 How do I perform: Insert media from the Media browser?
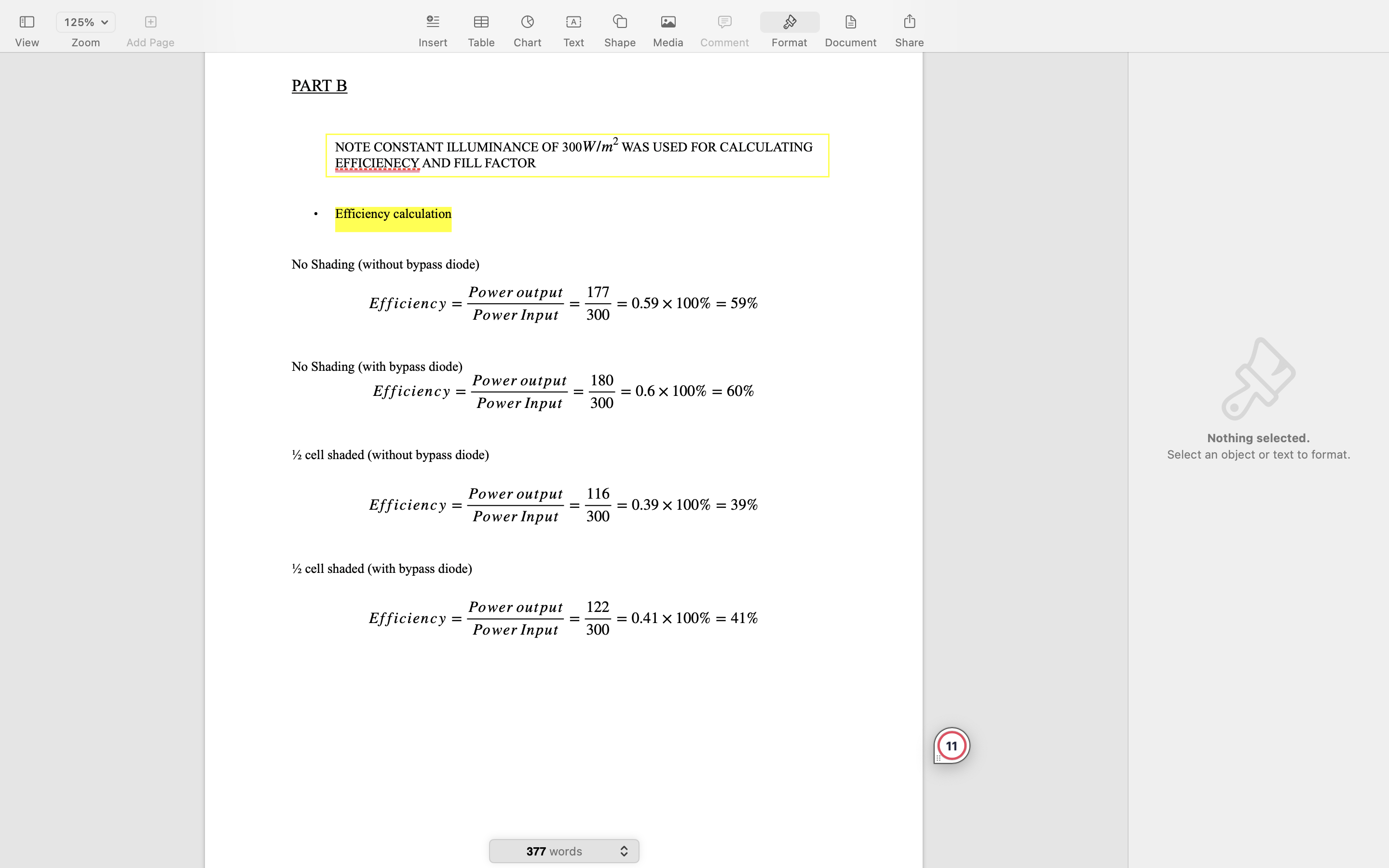click(667, 27)
